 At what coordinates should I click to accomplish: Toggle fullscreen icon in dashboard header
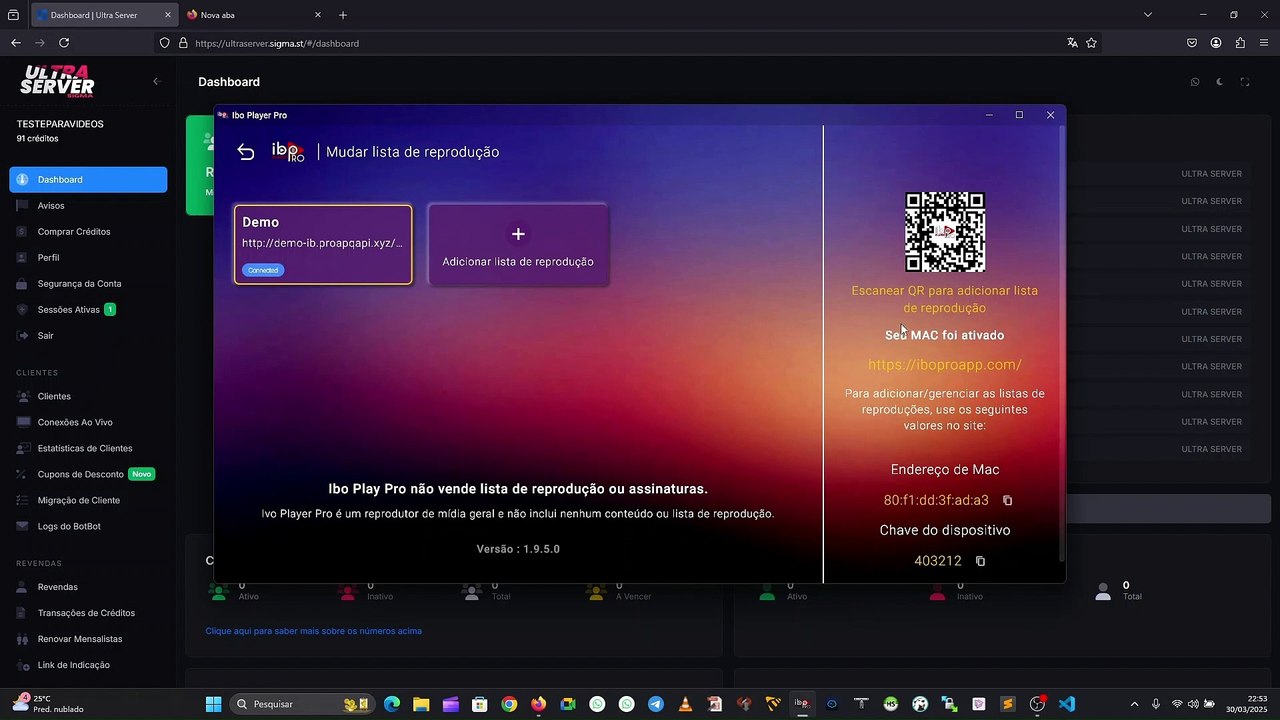coord(1245,82)
